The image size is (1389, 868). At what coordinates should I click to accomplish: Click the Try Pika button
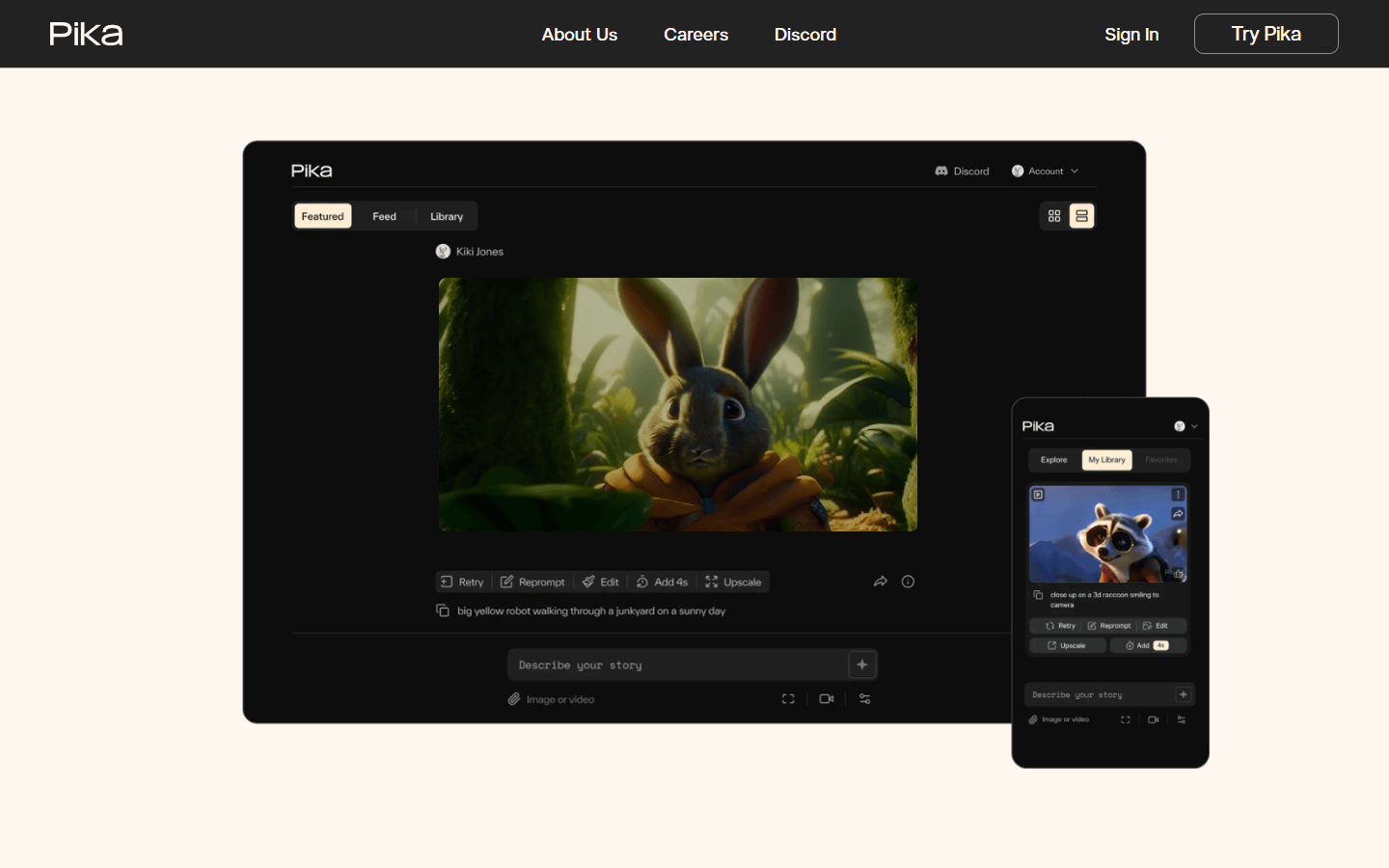(x=1266, y=34)
